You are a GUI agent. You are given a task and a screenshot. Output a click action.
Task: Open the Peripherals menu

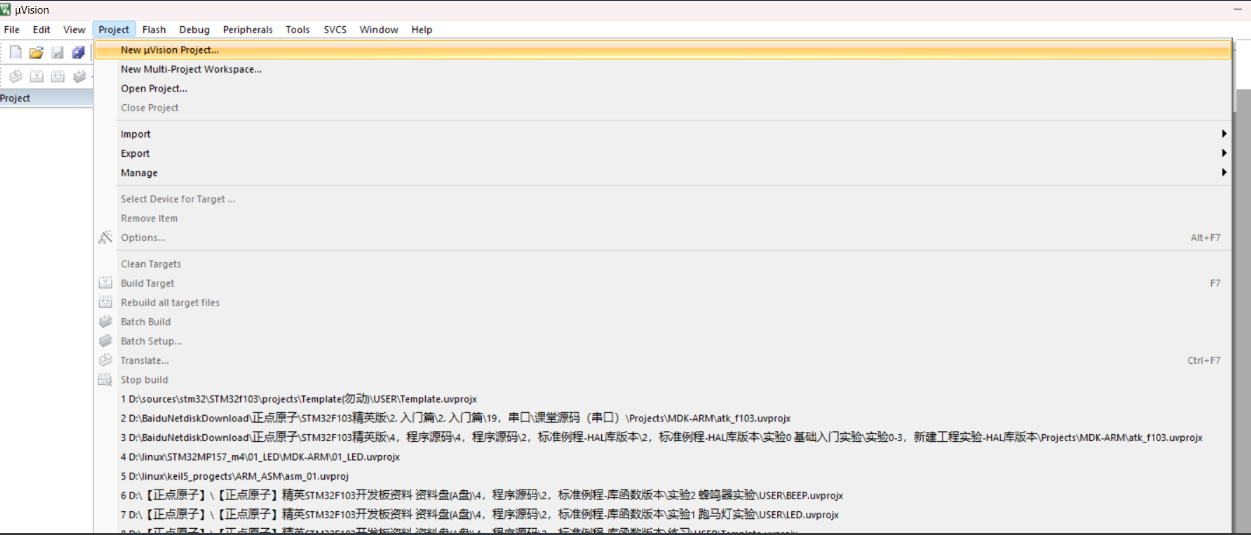click(247, 30)
